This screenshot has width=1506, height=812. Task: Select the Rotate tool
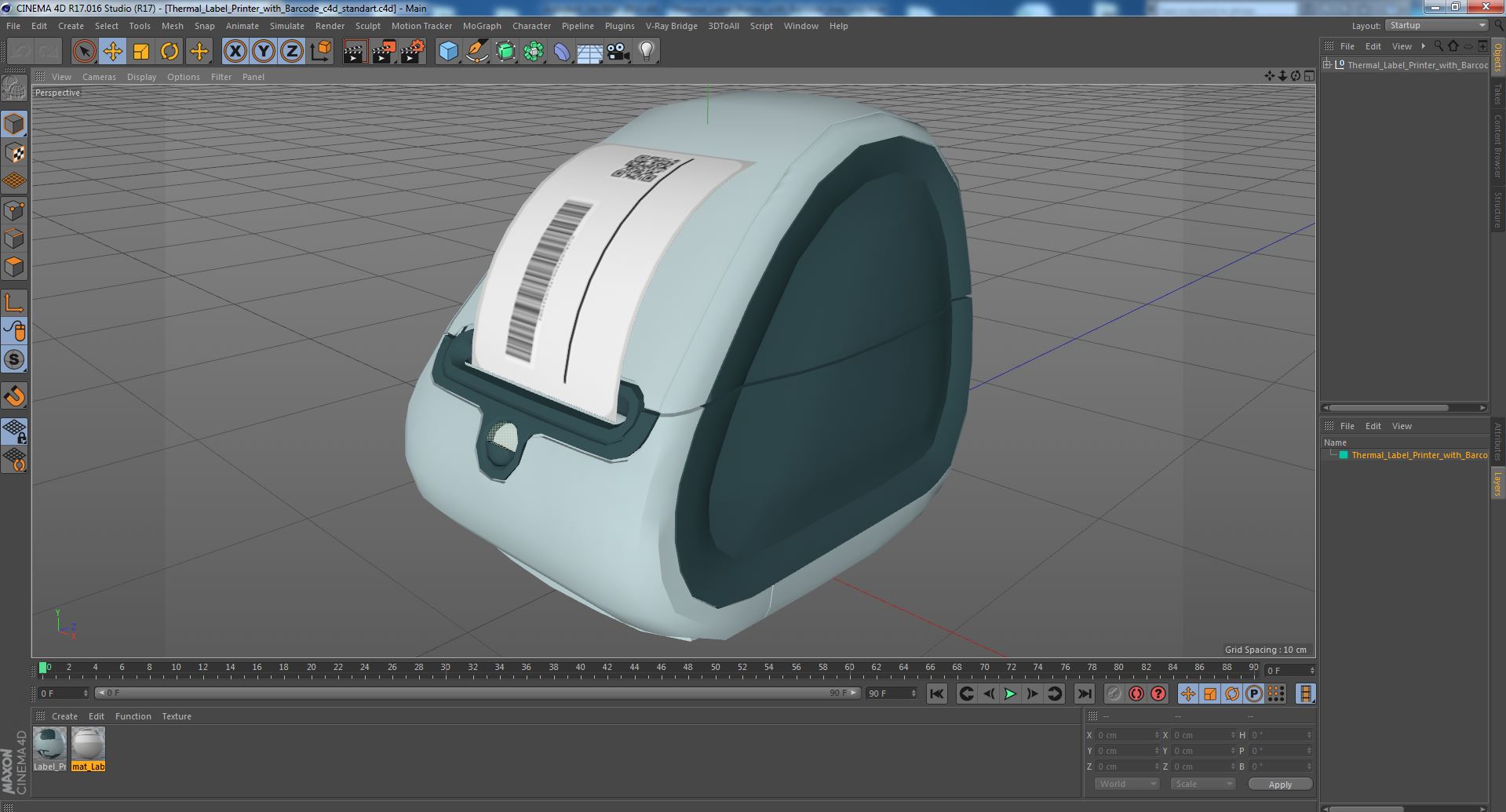170,52
